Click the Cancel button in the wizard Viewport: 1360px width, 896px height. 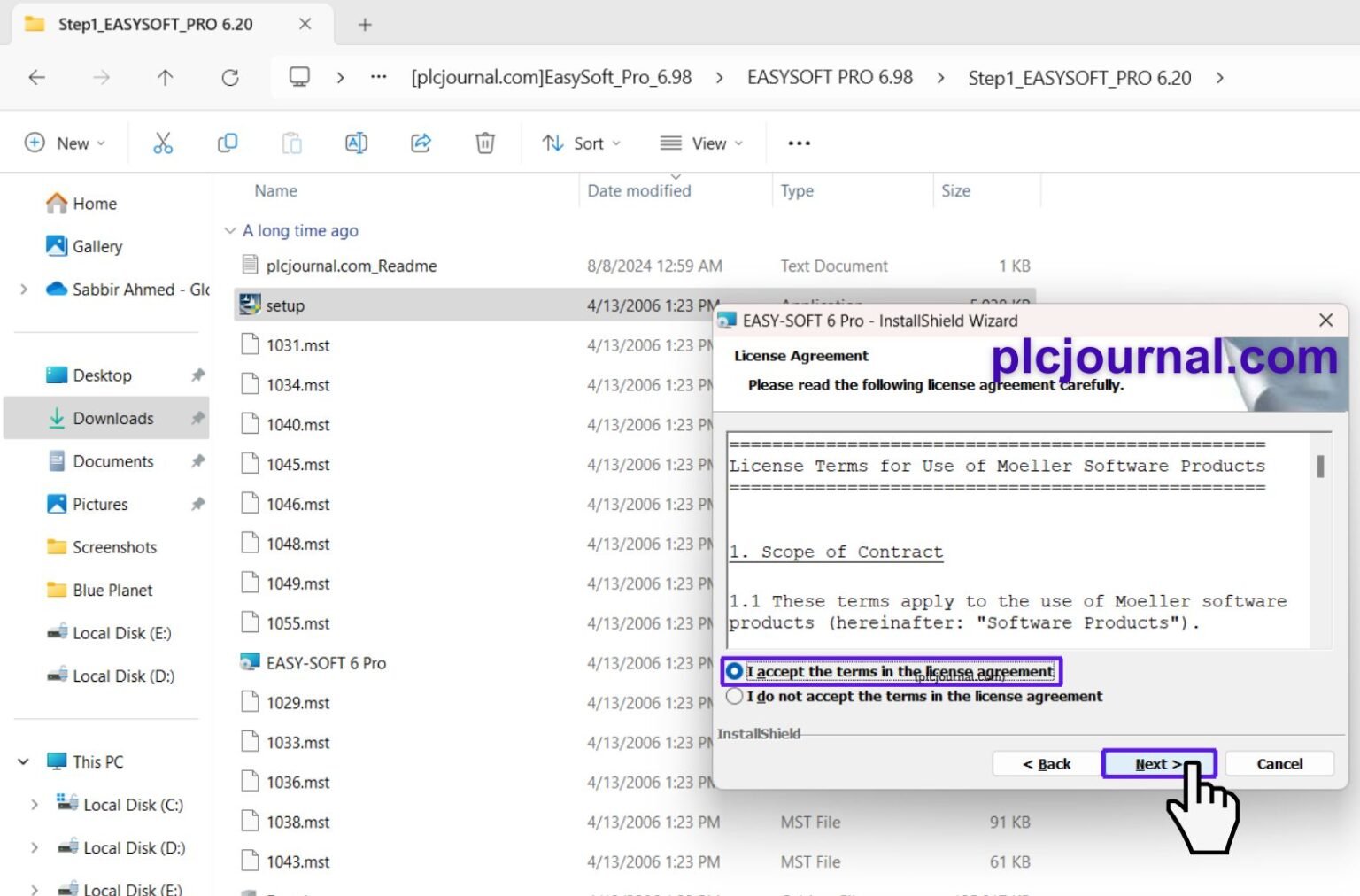[1278, 763]
